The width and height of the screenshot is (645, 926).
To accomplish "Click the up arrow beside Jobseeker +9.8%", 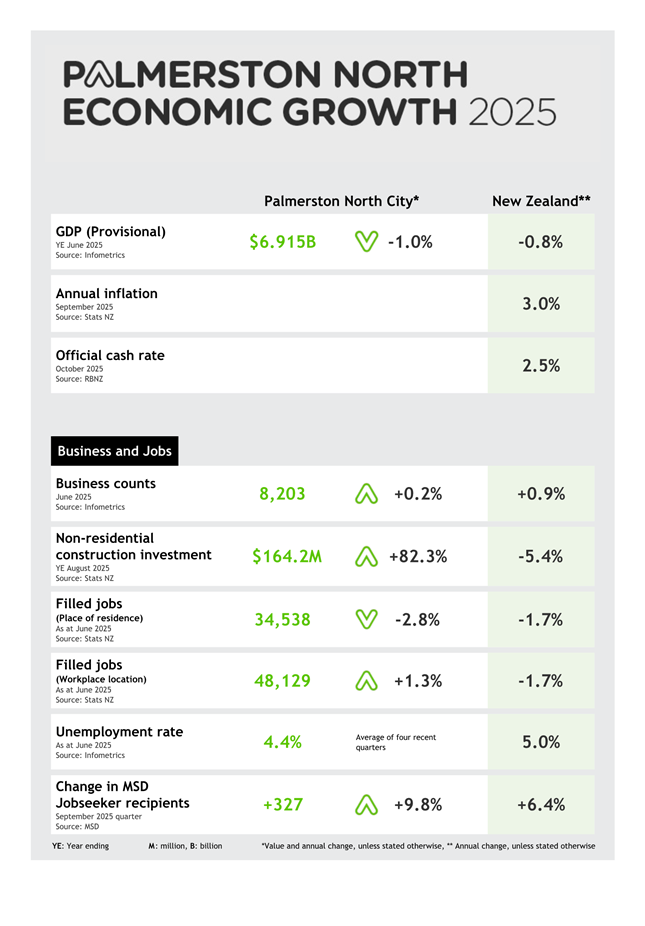I will pyautogui.click(x=366, y=805).
